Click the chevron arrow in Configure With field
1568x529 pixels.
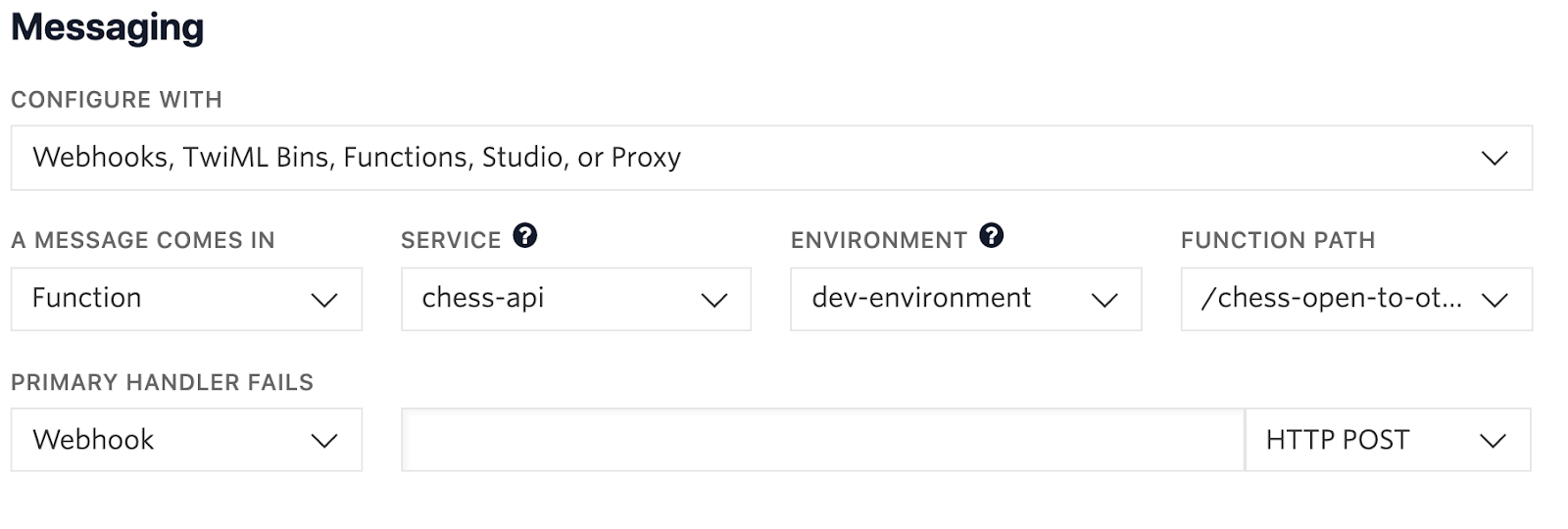[x=1494, y=158]
